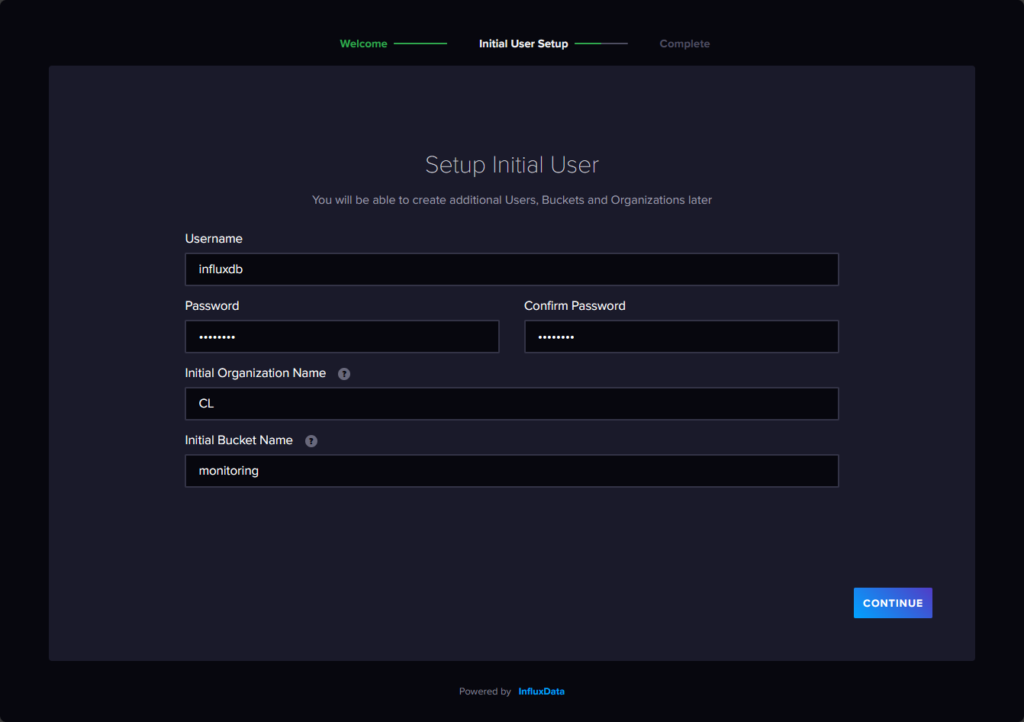The width and height of the screenshot is (1024, 722).
Task: Select the Welcome step in the wizard
Action: (363, 43)
